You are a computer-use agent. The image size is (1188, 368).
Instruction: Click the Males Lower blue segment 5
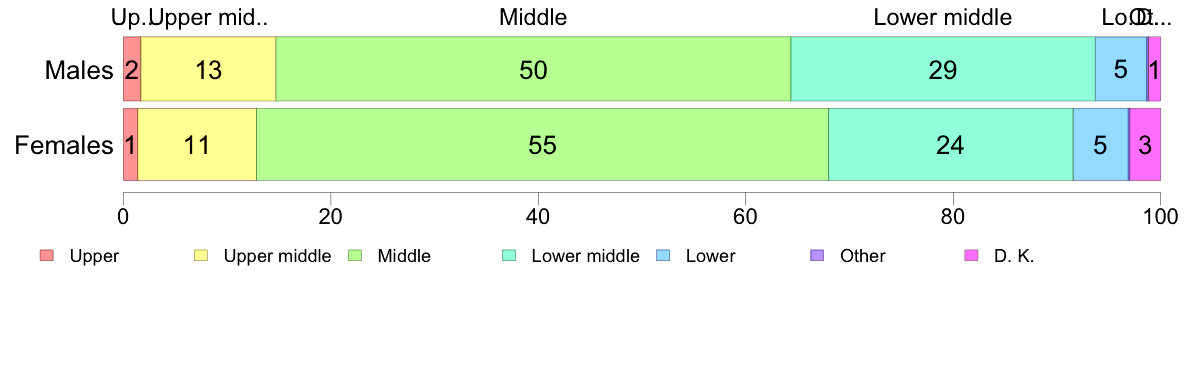[x=1121, y=69]
